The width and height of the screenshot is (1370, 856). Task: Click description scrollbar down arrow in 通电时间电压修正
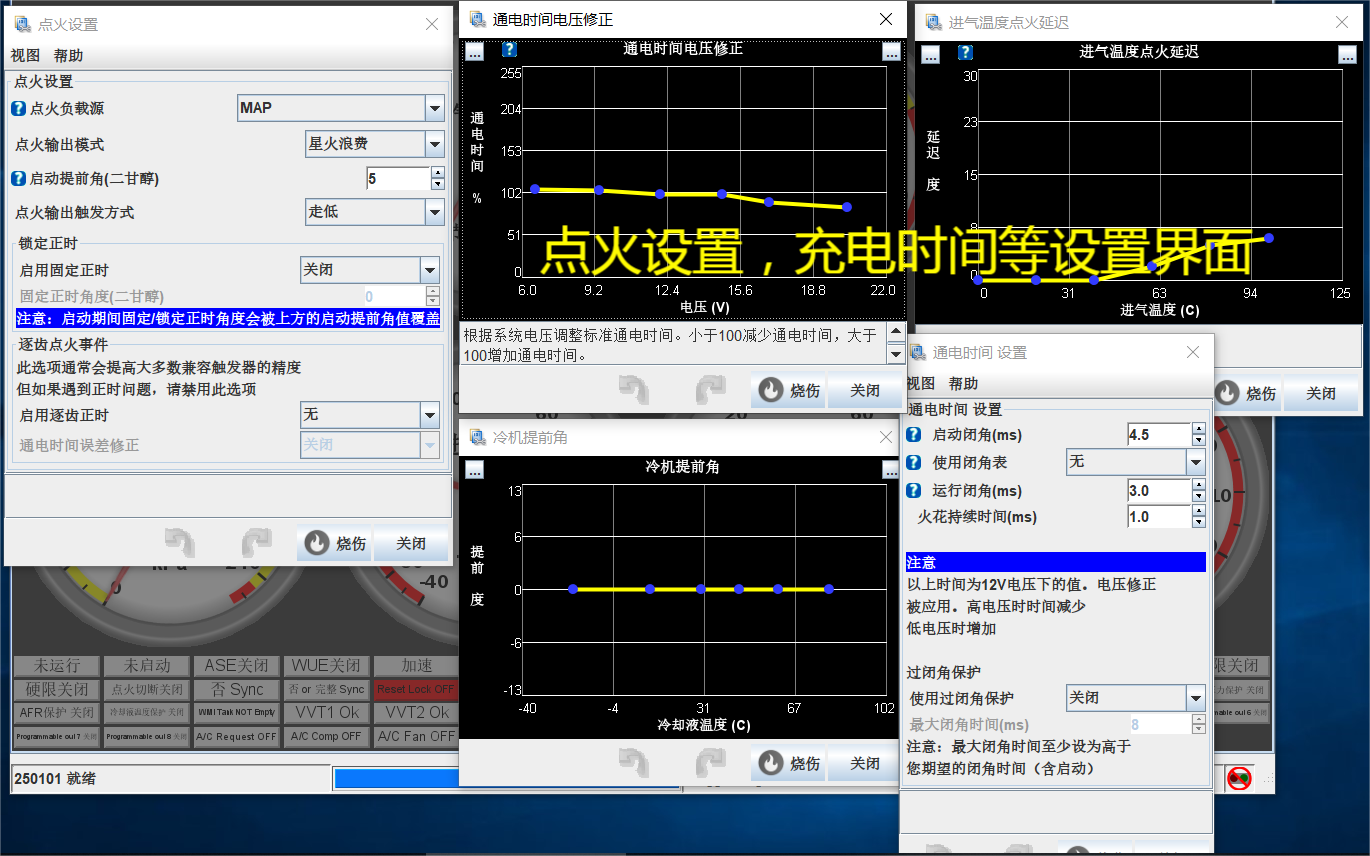pos(896,354)
